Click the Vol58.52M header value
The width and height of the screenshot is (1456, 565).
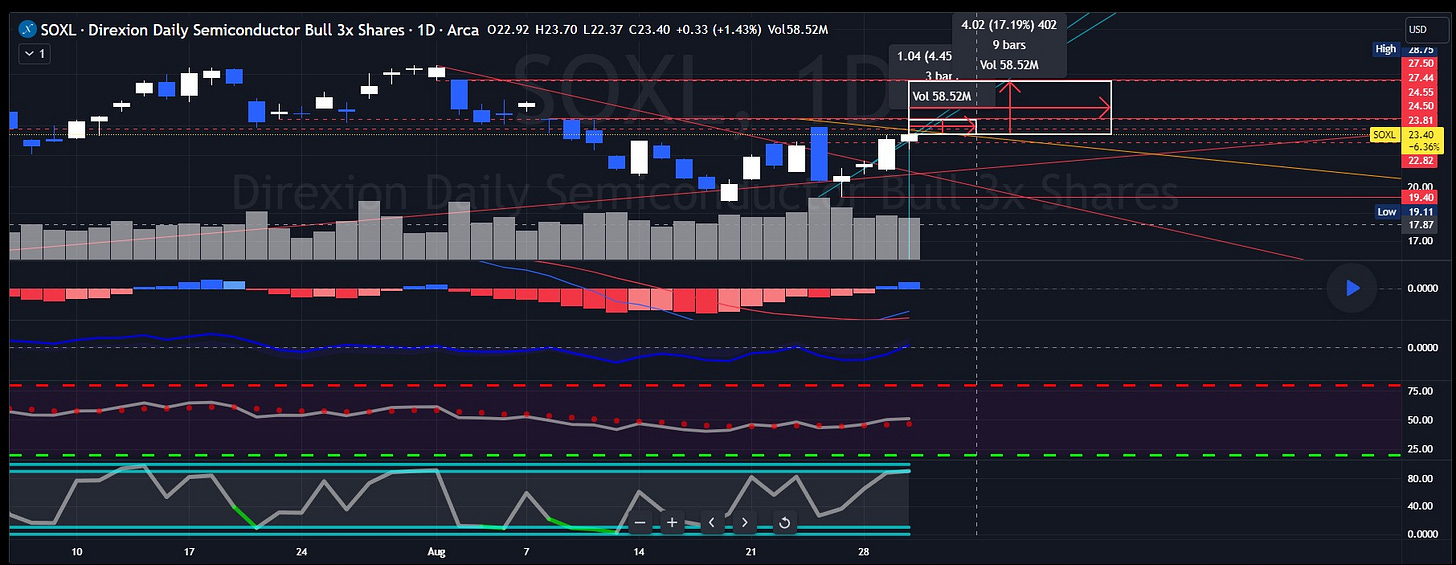pos(800,30)
